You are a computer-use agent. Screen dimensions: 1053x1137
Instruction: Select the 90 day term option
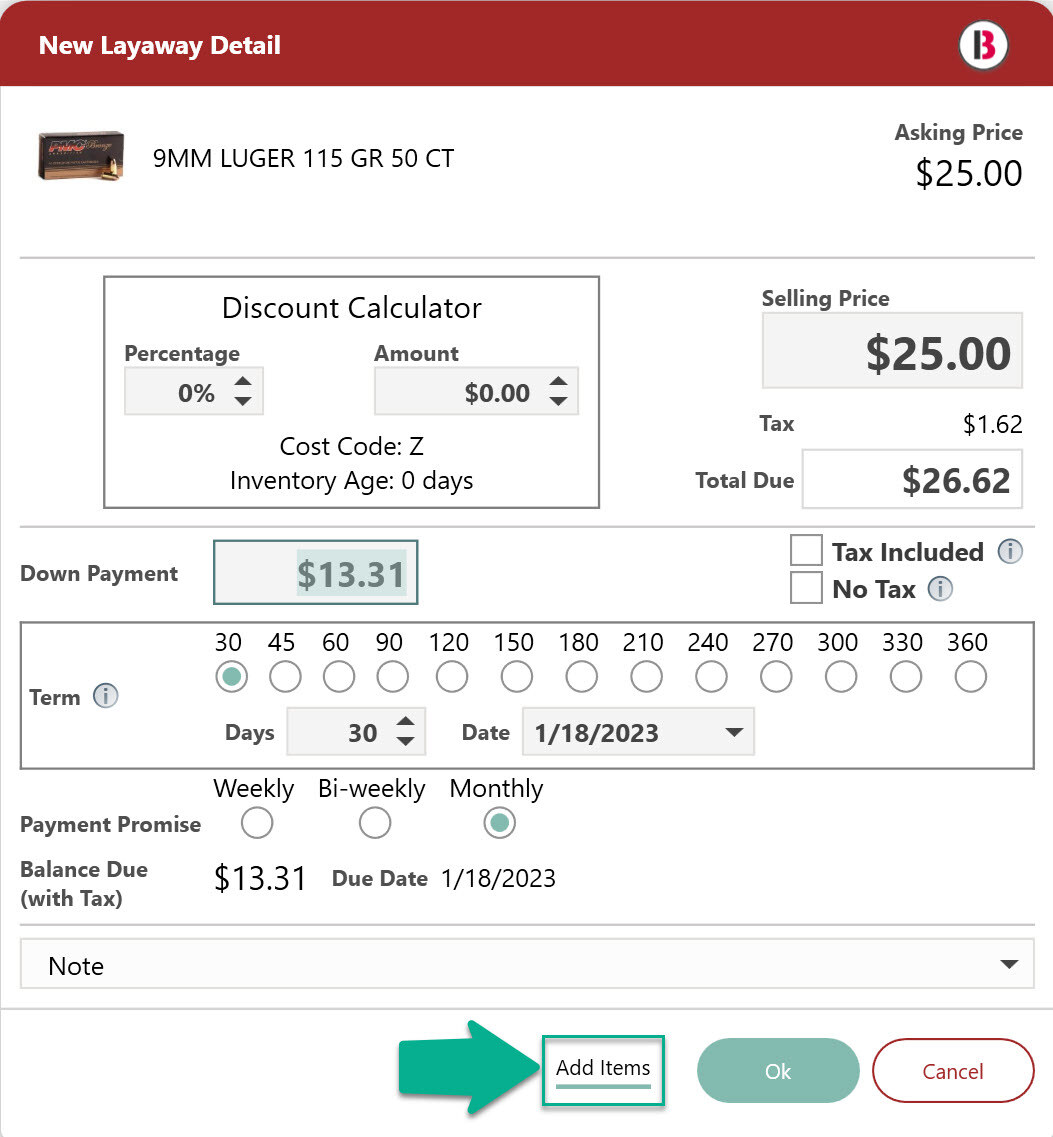coord(392,677)
